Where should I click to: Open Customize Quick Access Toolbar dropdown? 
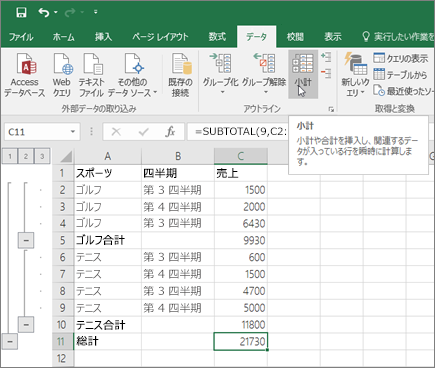(x=96, y=12)
